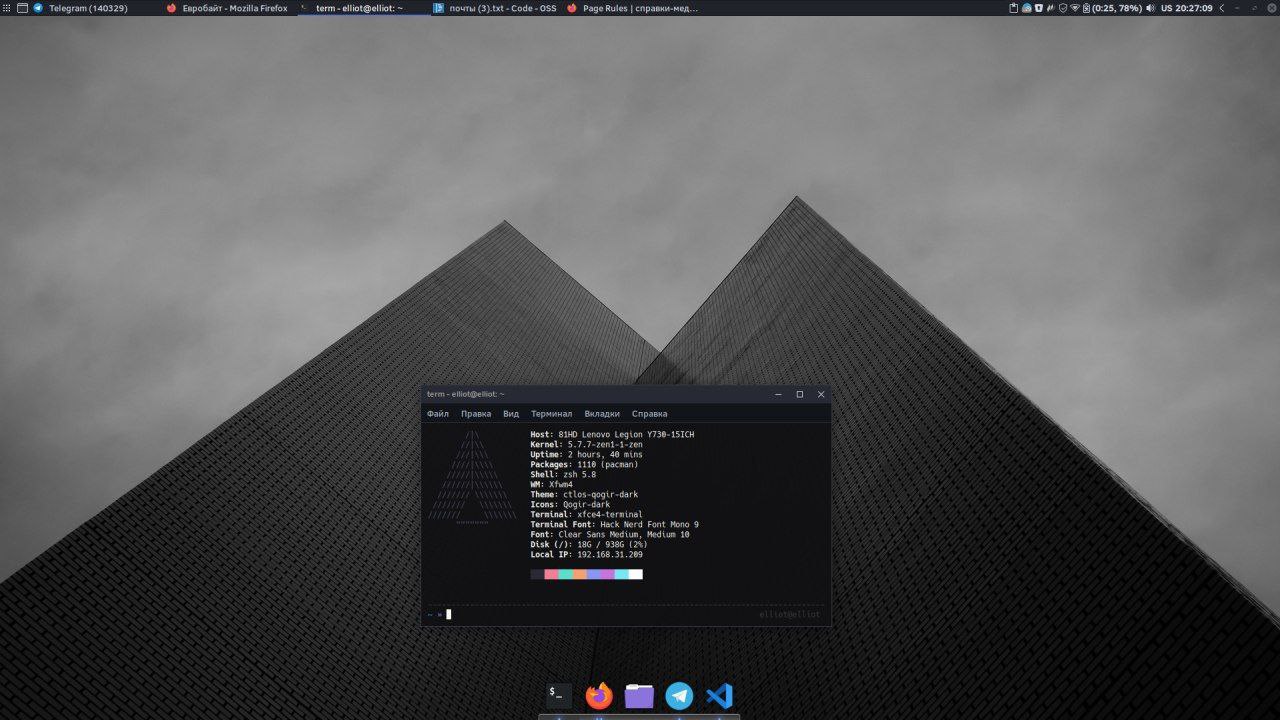Toggle the US keyboard layout indicator
Screen dimensions: 1280x720
[1166, 8]
